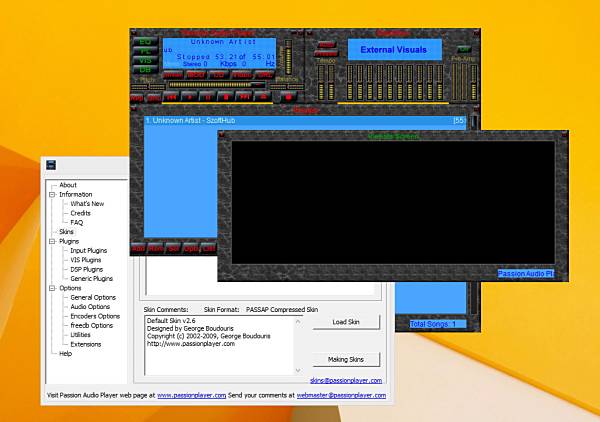Screen dimensions: 600x422
Task: Select Audio Options in the tree
Action: (93, 307)
